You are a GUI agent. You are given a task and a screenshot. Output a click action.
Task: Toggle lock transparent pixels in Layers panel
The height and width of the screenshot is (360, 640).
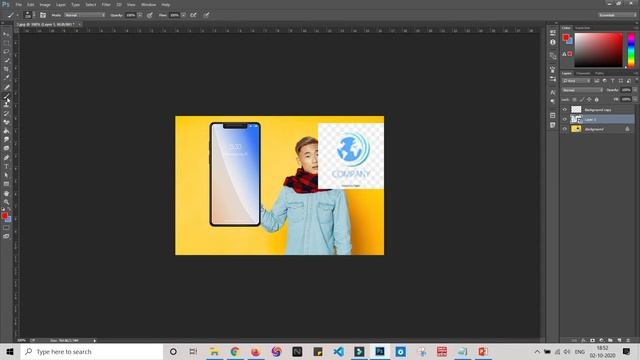574,100
